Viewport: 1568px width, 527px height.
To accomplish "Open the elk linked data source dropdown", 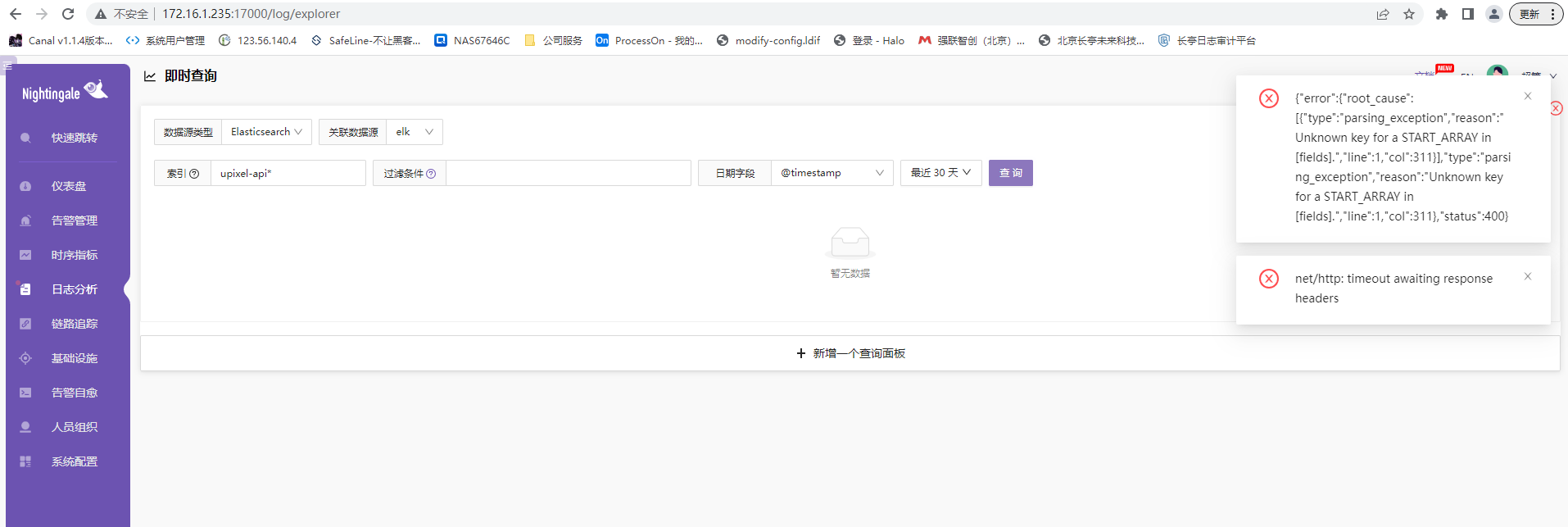I will (x=415, y=132).
